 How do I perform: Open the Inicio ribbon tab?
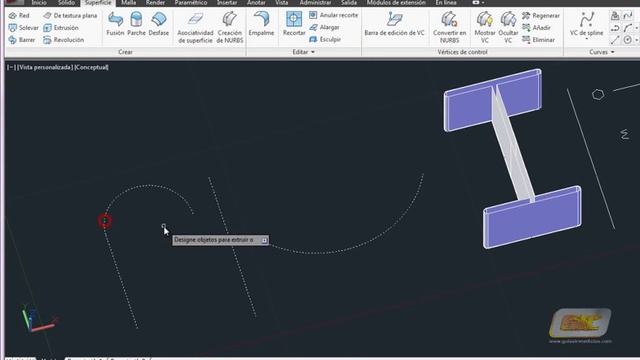pyautogui.click(x=39, y=2)
